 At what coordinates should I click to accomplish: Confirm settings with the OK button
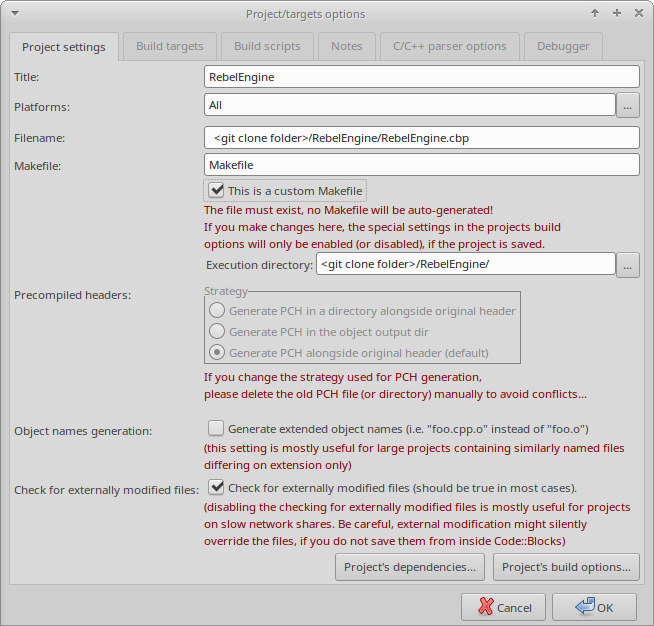pyautogui.click(x=594, y=607)
